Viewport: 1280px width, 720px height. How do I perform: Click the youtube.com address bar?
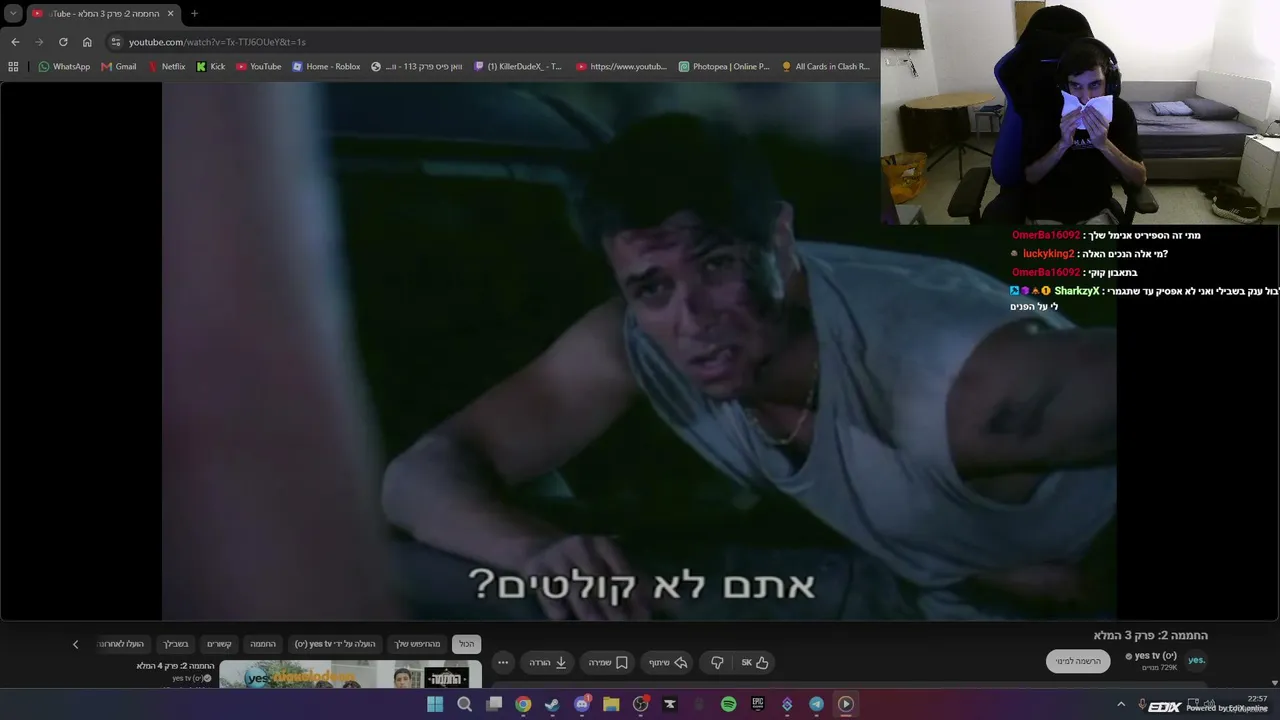point(490,42)
